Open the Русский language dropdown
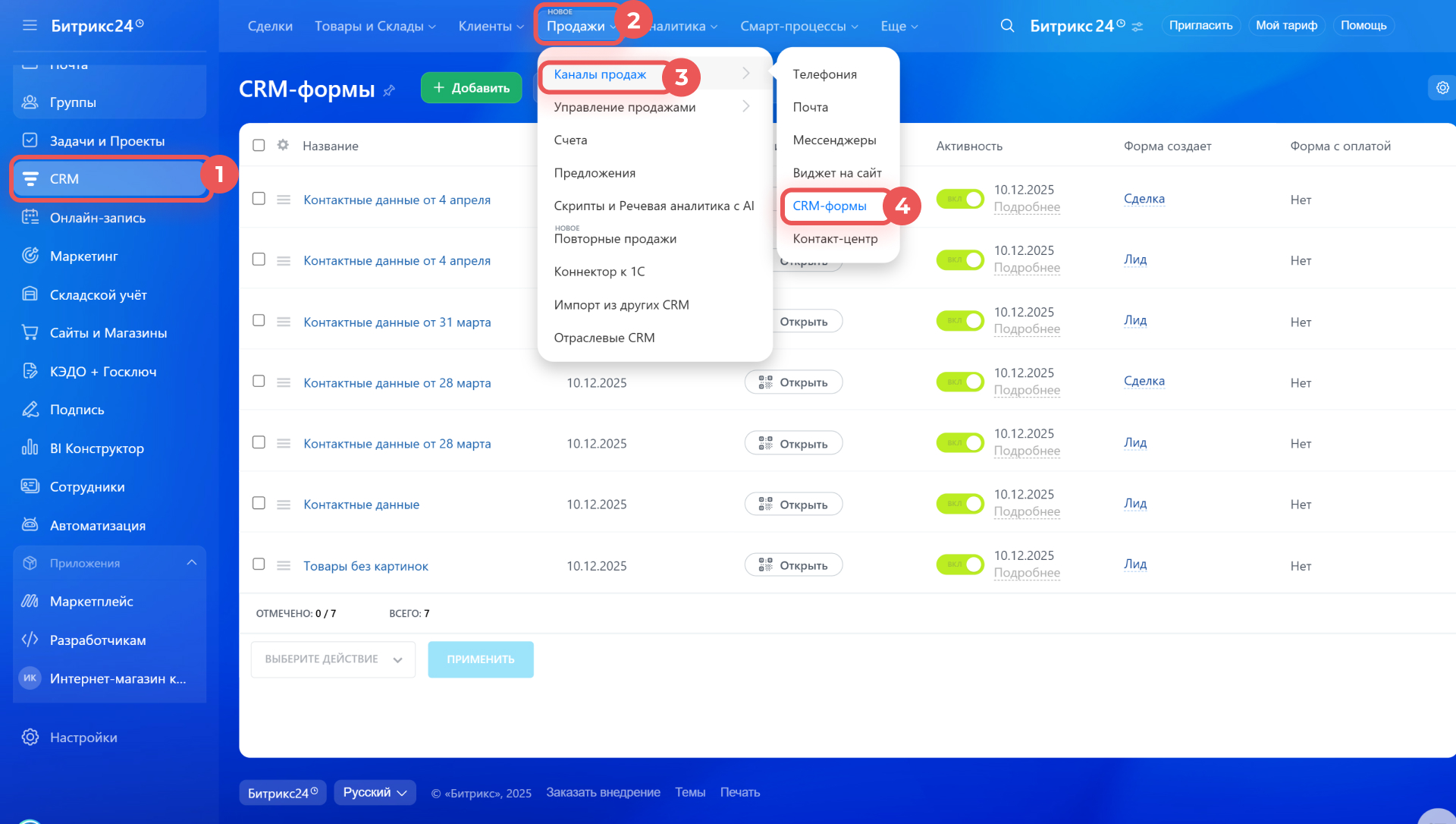This screenshot has width=1456, height=824. [375, 792]
